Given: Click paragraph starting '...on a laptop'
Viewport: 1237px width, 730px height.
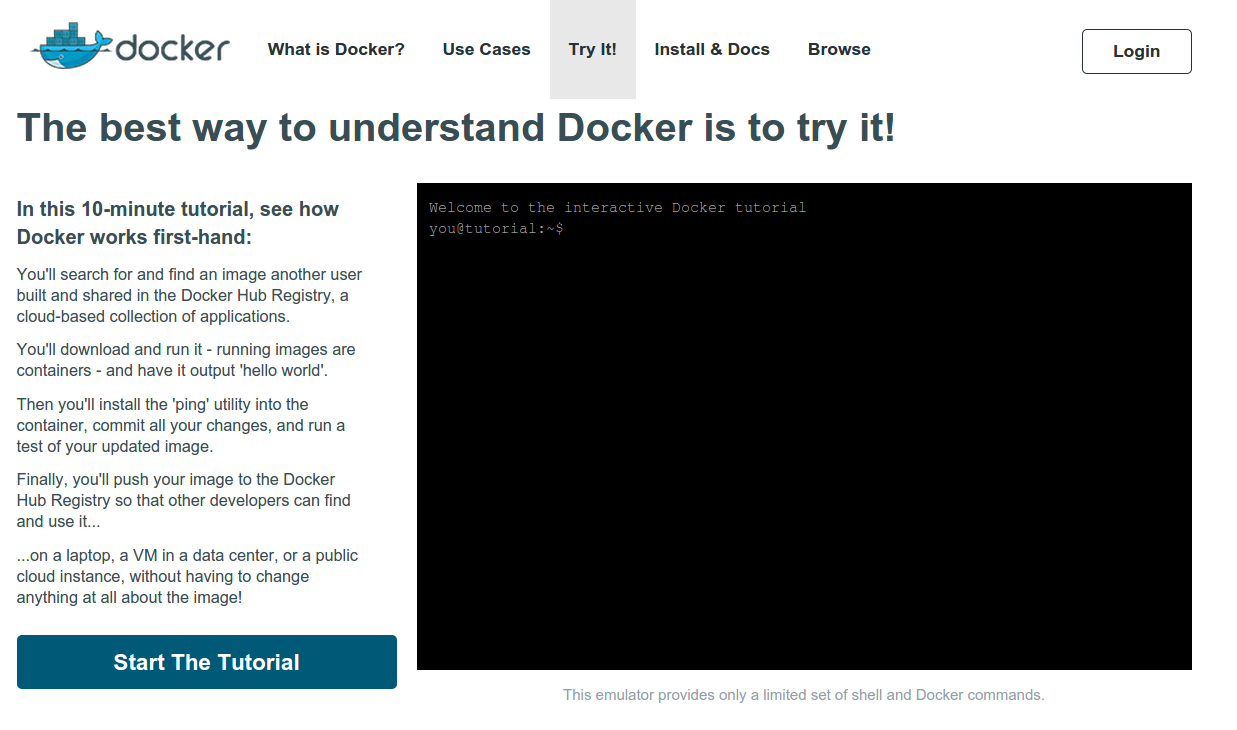Looking at the screenshot, I should [187, 576].
